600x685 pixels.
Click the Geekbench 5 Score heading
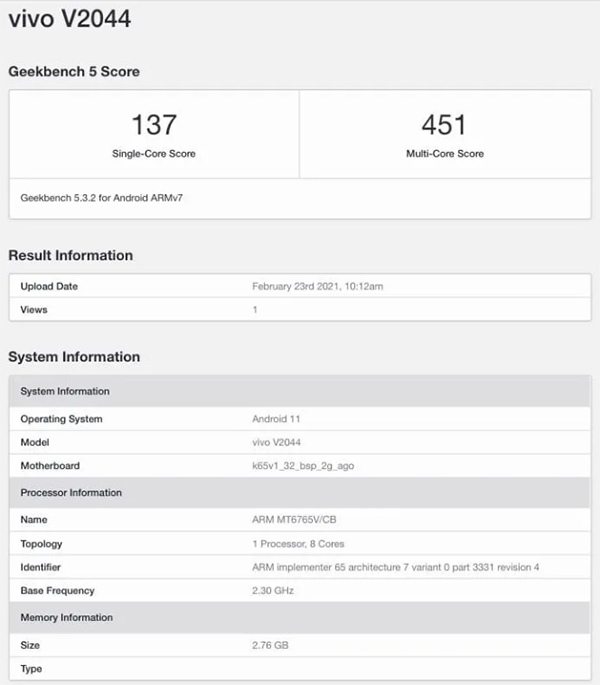coord(74,72)
